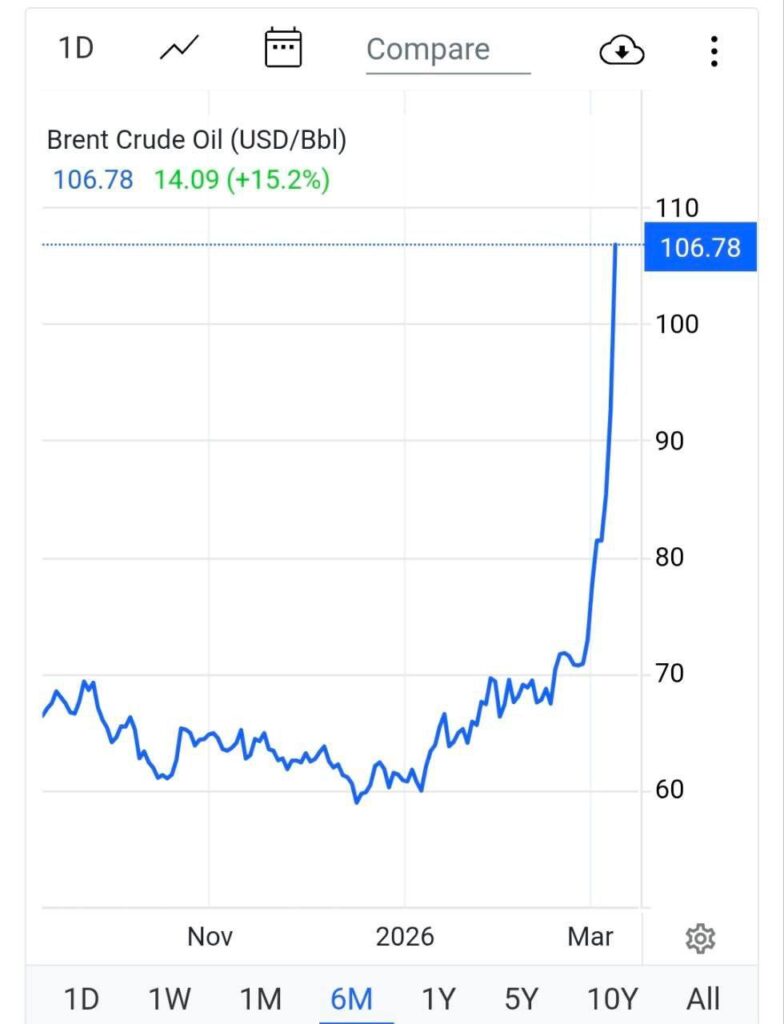This screenshot has height=1024, width=784.
Task: Open the three-dot more options menu
Action: [713, 50]
